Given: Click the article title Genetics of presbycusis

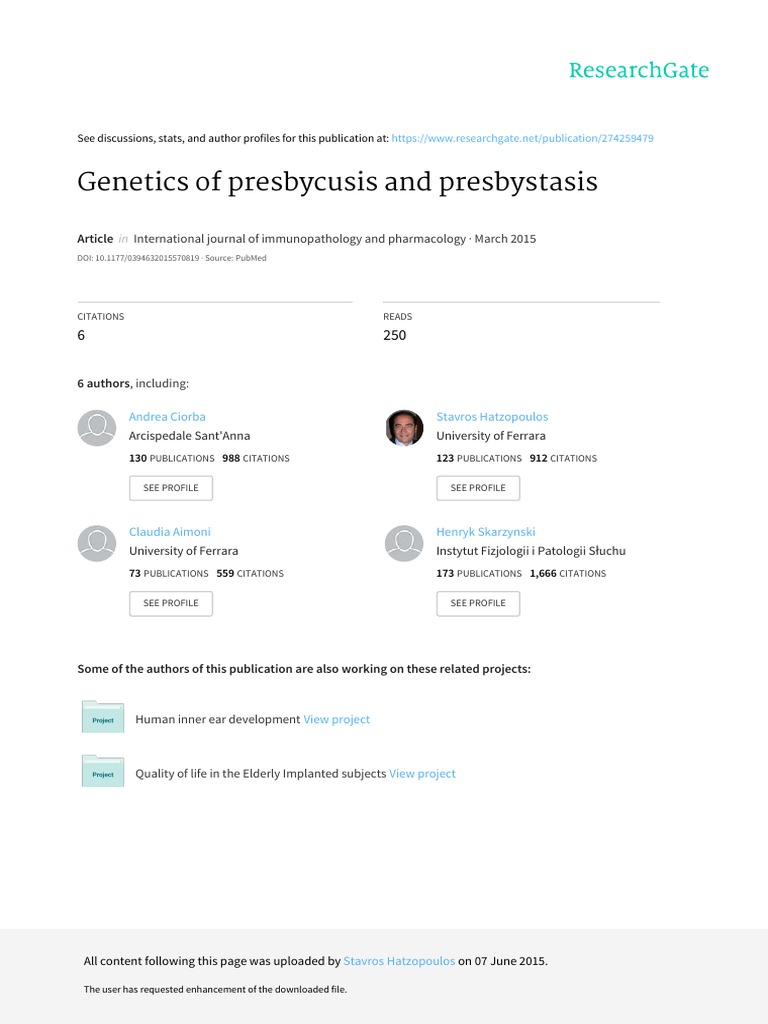Looking at the screenshot, I should tap(337, 183).
